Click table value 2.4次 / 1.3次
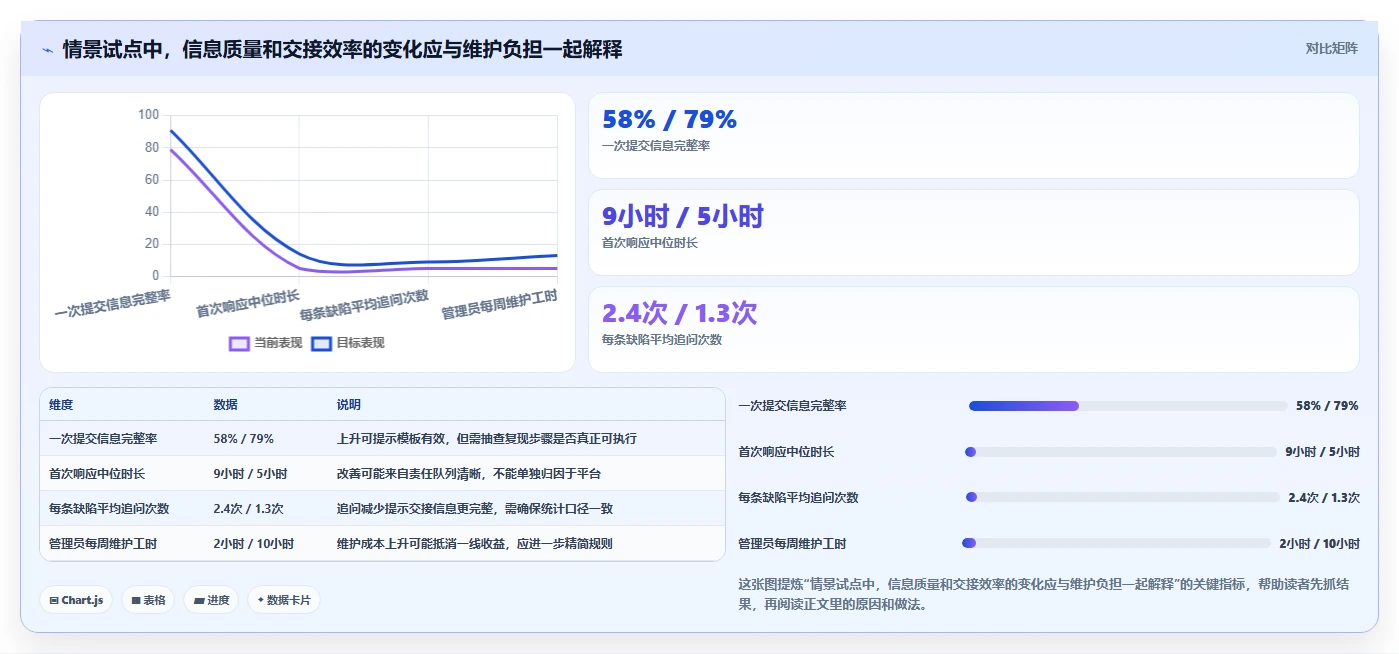The width and height of the screenshot is (1399, 654). tap(248, 509)
